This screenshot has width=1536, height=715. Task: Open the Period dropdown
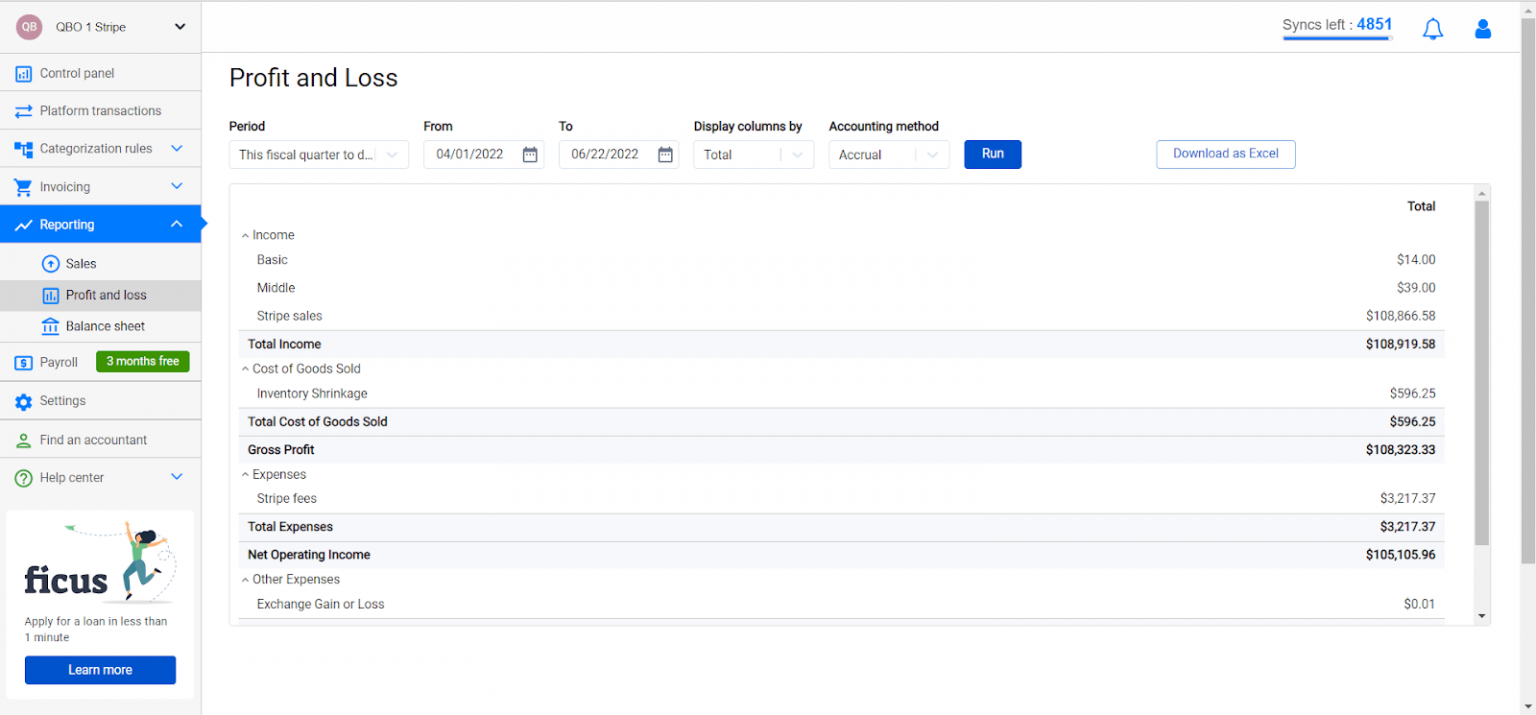318,155
